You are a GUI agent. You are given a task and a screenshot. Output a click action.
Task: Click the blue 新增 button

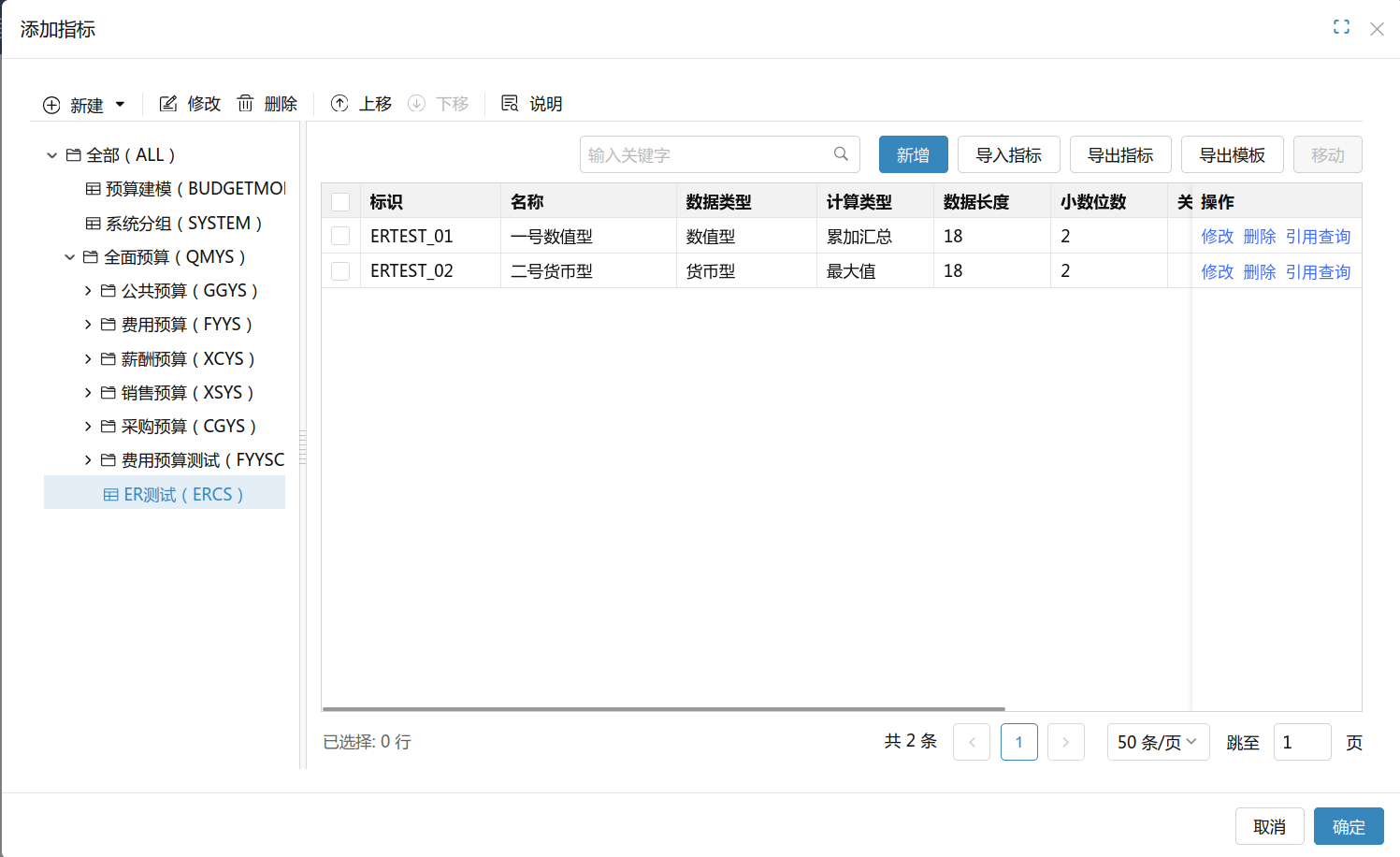[913, 155]
